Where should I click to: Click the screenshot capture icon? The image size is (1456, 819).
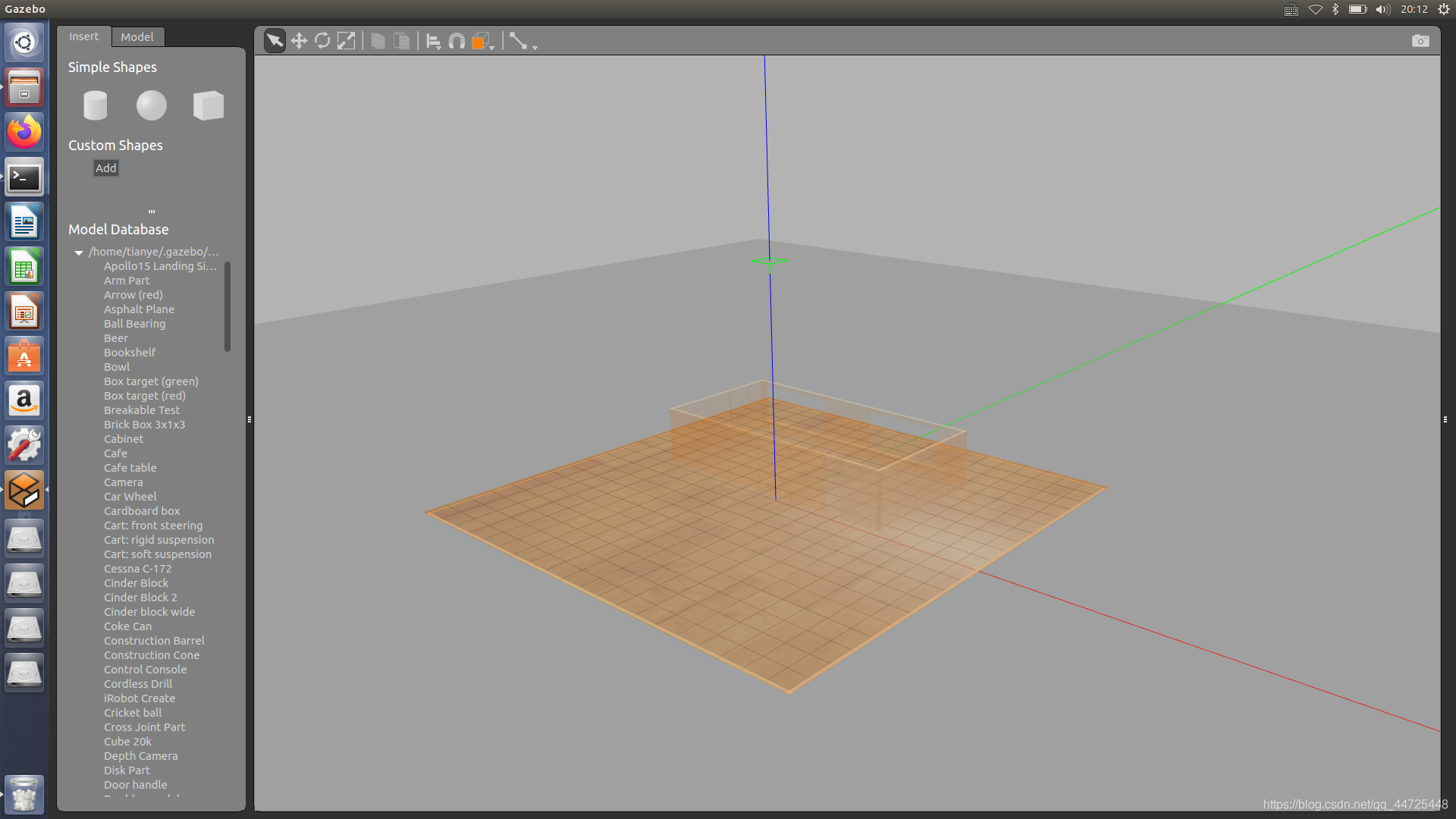(1420, 41)
